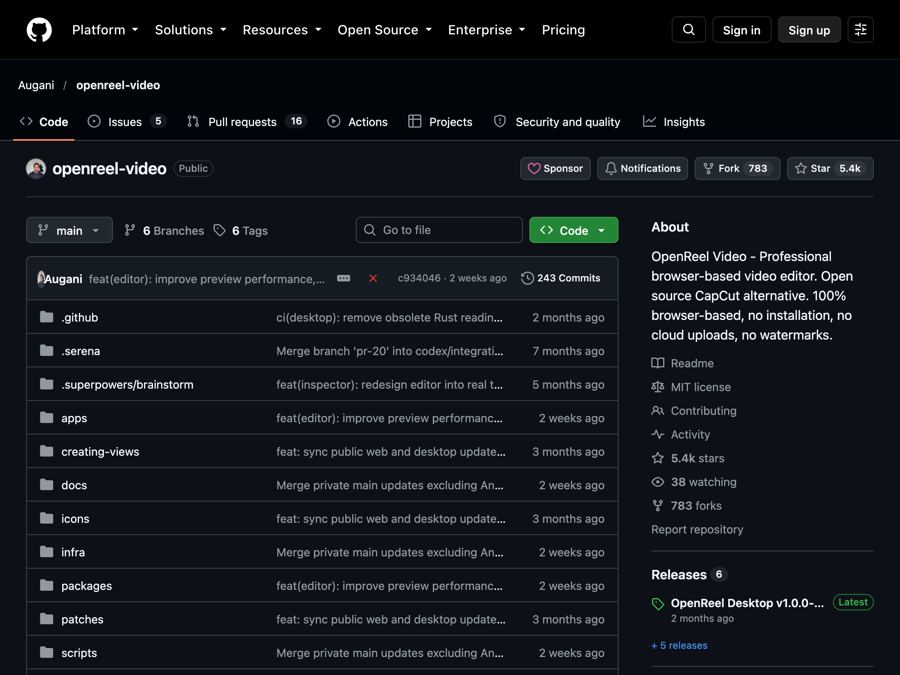
Task: Open commit hash c934046 link
Action: 419,278
